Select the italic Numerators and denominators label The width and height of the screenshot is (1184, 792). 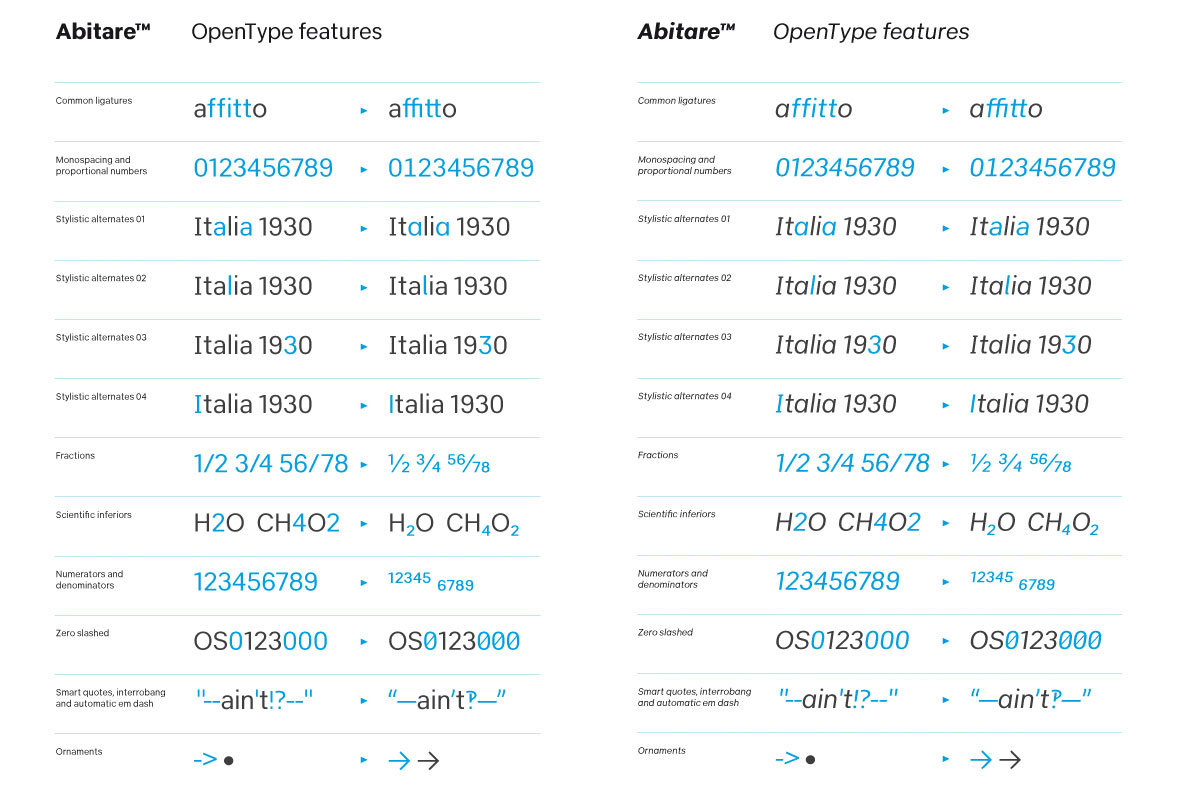pyautogui.click(x=673, y=579)
